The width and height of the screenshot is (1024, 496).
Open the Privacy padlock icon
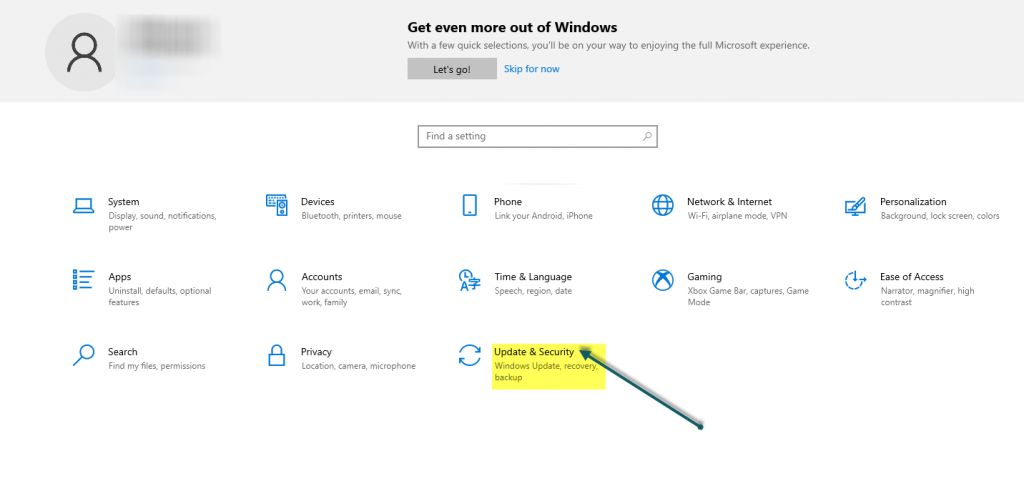click(x=277, y=355)
